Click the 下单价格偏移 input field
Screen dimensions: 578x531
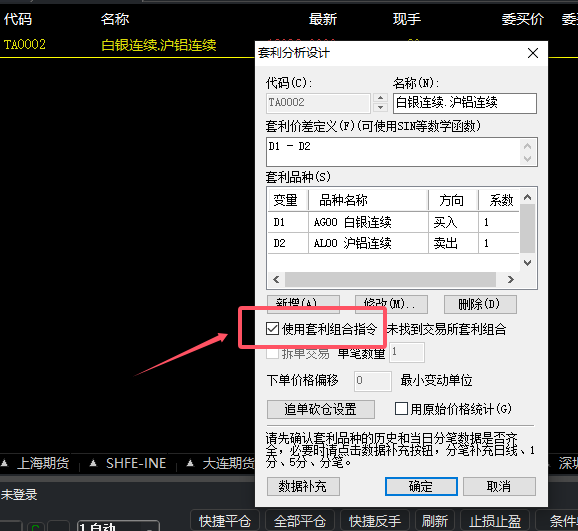point(373,381)
